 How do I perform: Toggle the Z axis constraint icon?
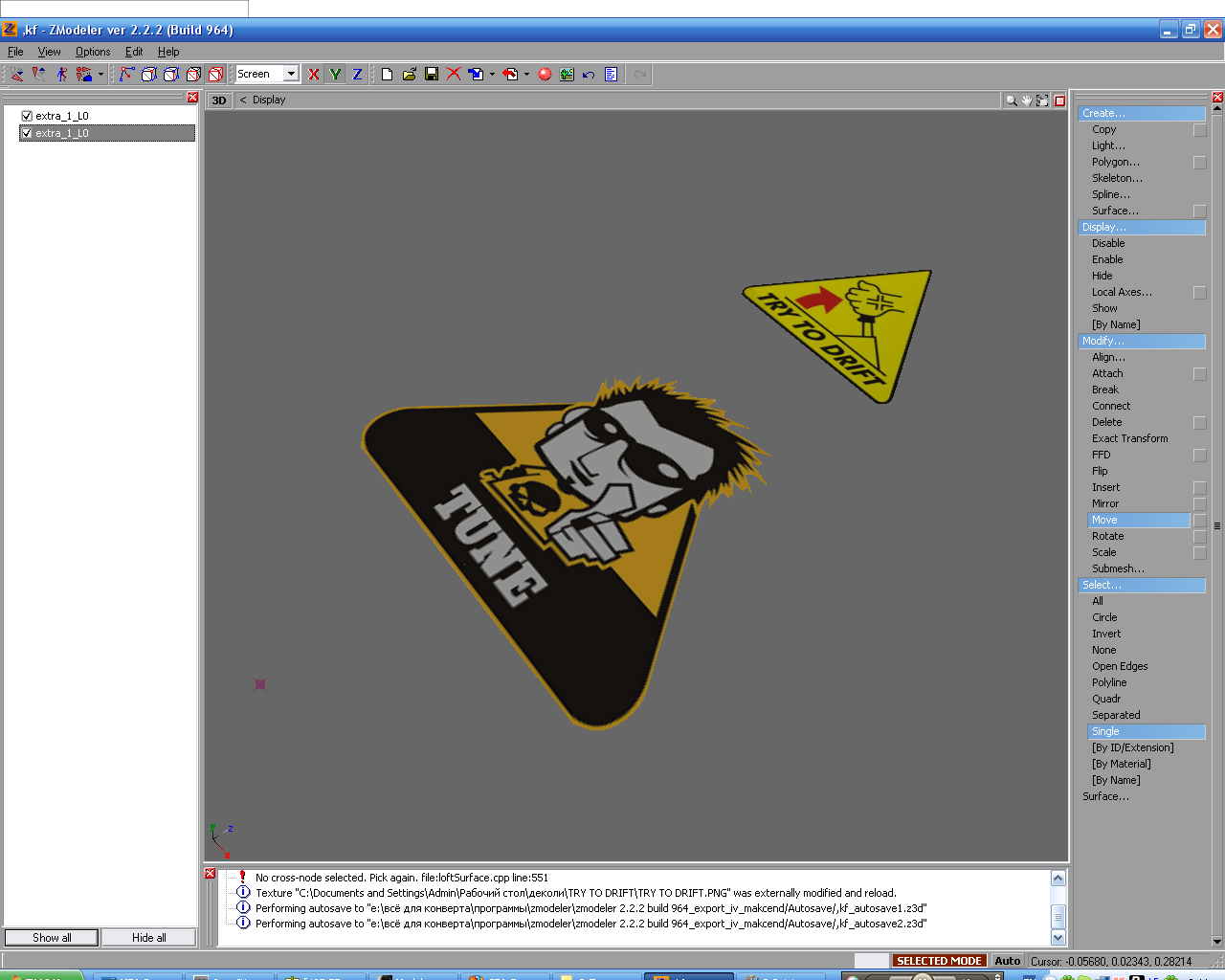coord(357,75)
